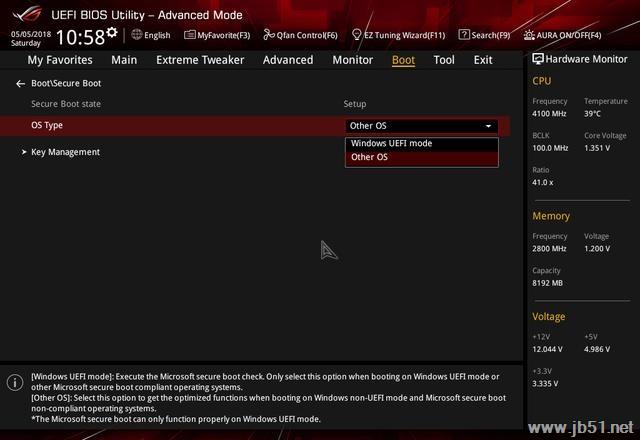Click the Hardware Monitor display icon
Image resolution: width=640 pixels, height=440 pixels.
pos(538,59)
